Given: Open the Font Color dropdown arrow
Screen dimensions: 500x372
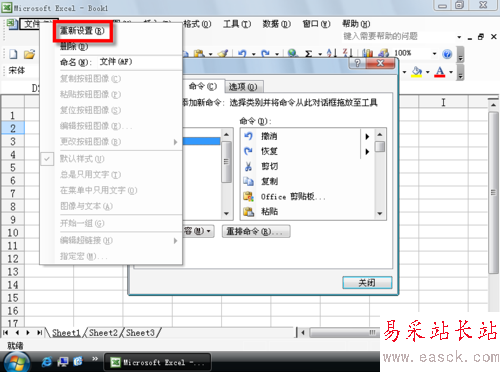Looking at the screenshot, I should (451, 72).
